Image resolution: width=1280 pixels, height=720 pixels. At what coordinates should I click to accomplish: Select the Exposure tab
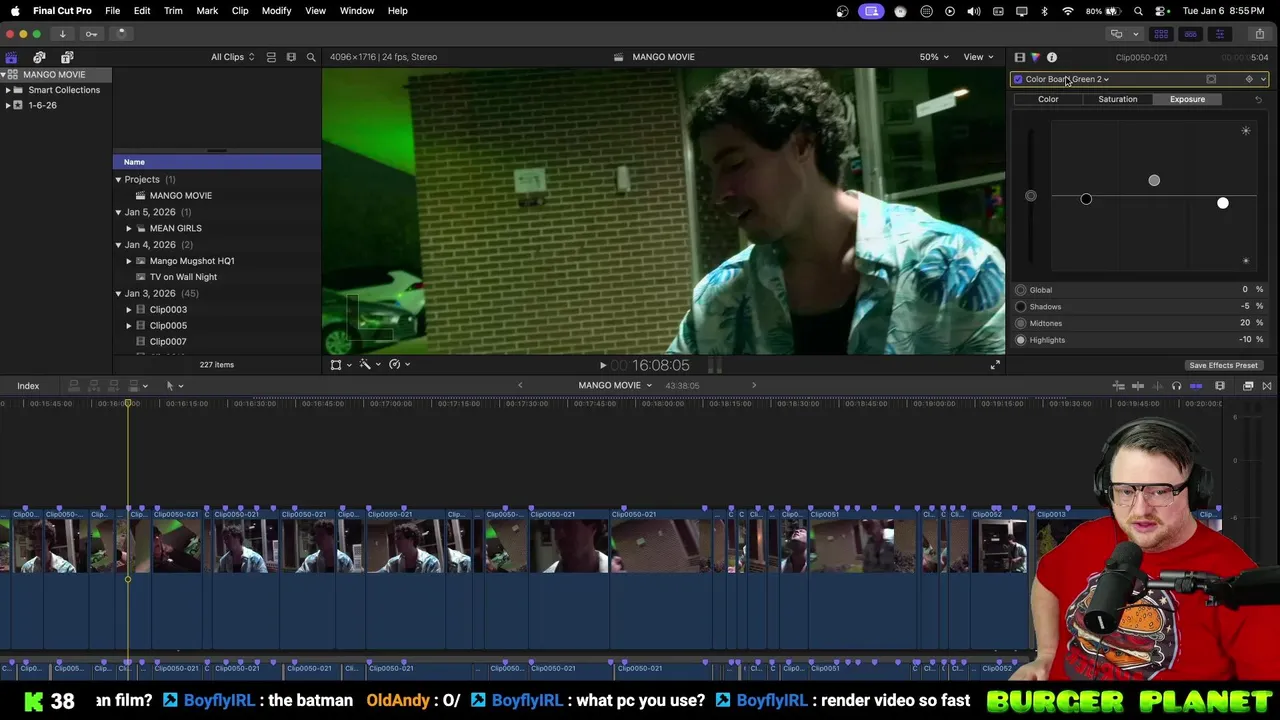(x=1187, y=99)
